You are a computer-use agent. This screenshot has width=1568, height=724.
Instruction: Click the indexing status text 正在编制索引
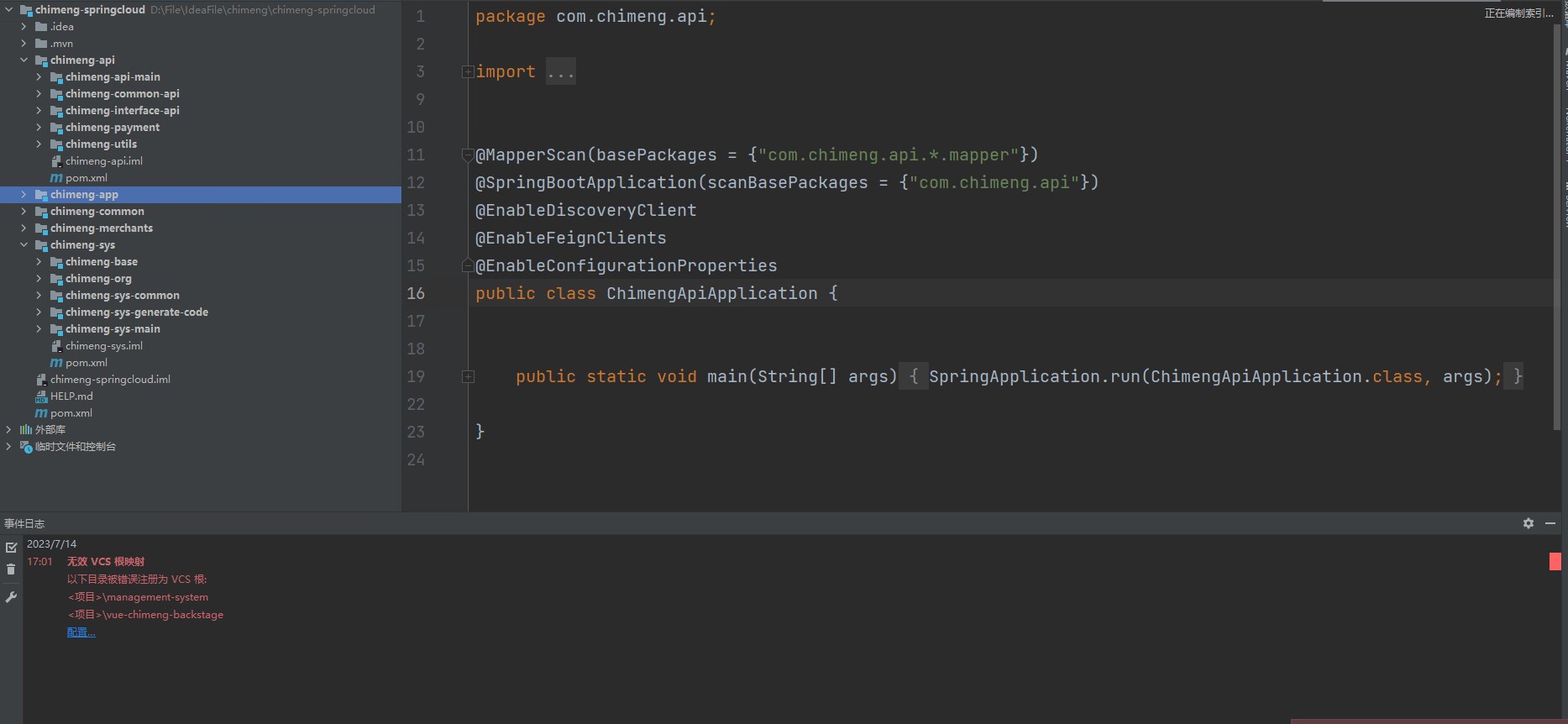(1518, 13)
